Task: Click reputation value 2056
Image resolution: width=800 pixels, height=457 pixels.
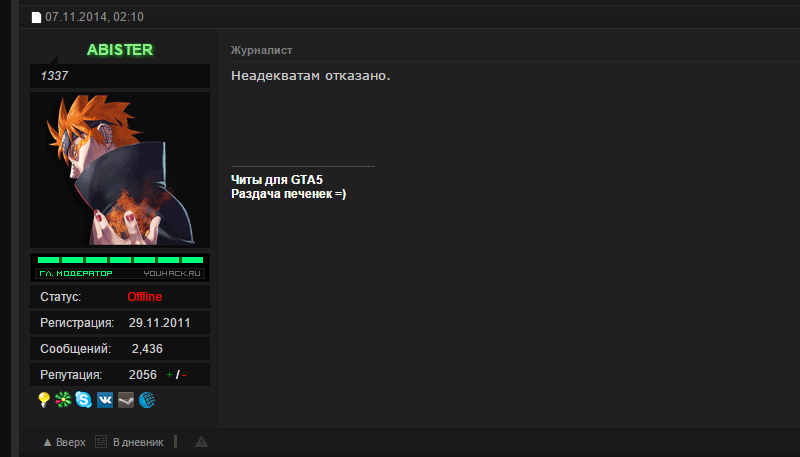Action: coord(142,375)
